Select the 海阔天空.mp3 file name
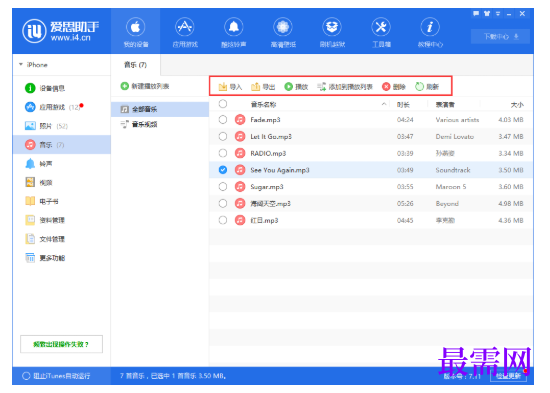 270,204
